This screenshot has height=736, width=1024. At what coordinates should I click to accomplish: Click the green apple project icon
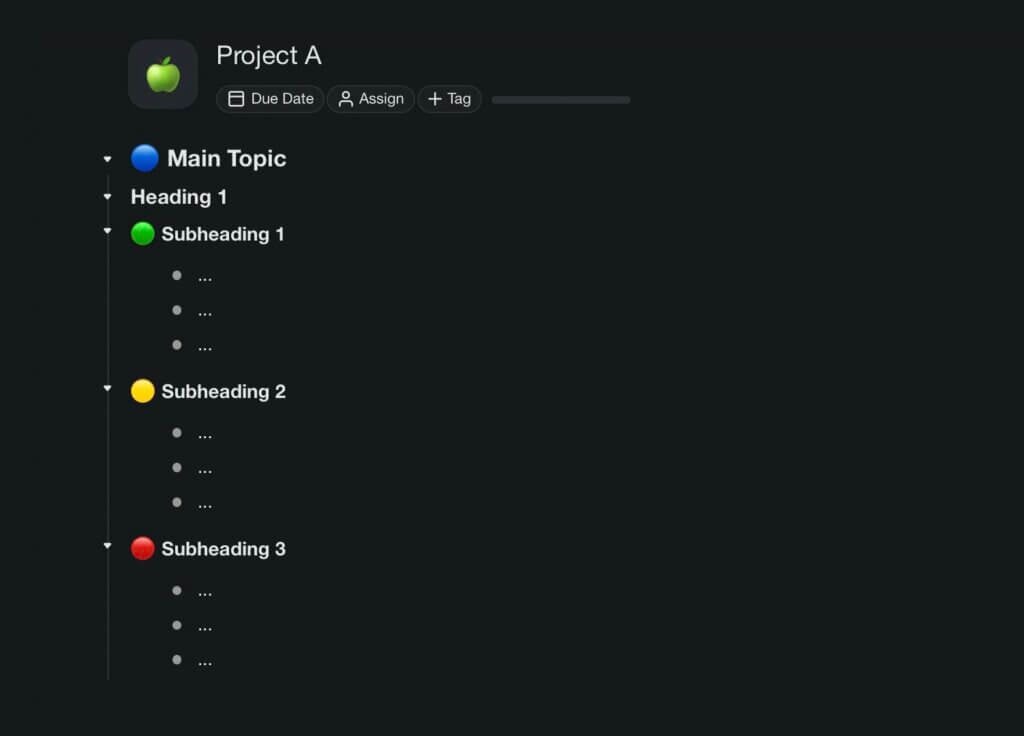point(162,73)
